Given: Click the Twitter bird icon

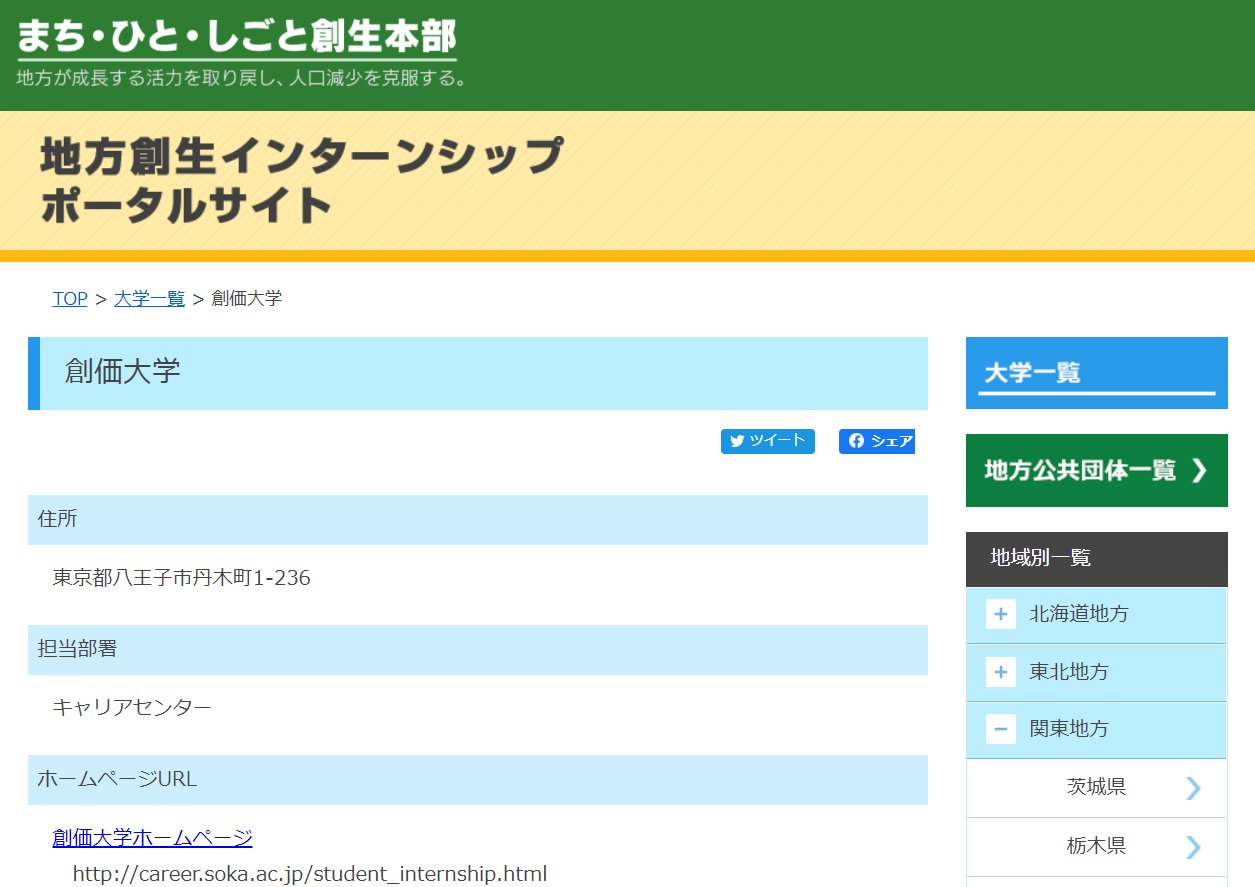Looking at the screenshot, I should tap(737, 441).
